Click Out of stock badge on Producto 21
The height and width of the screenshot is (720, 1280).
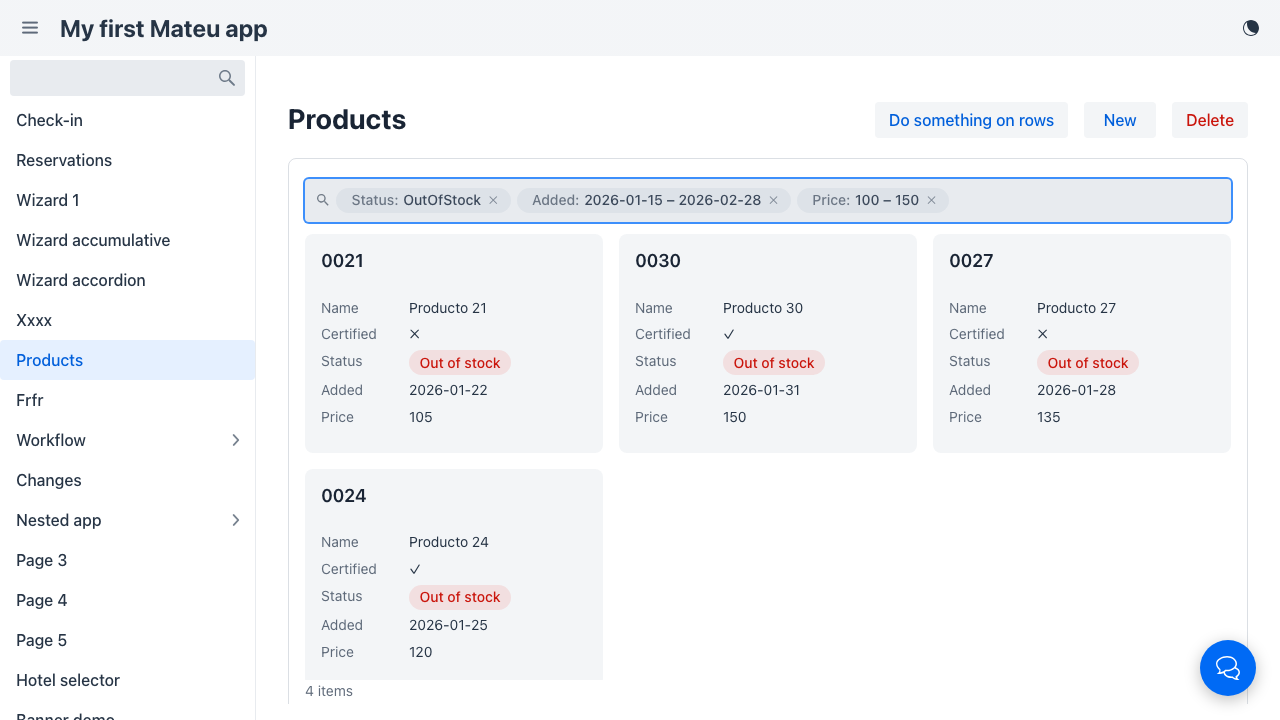pos(460,363)
